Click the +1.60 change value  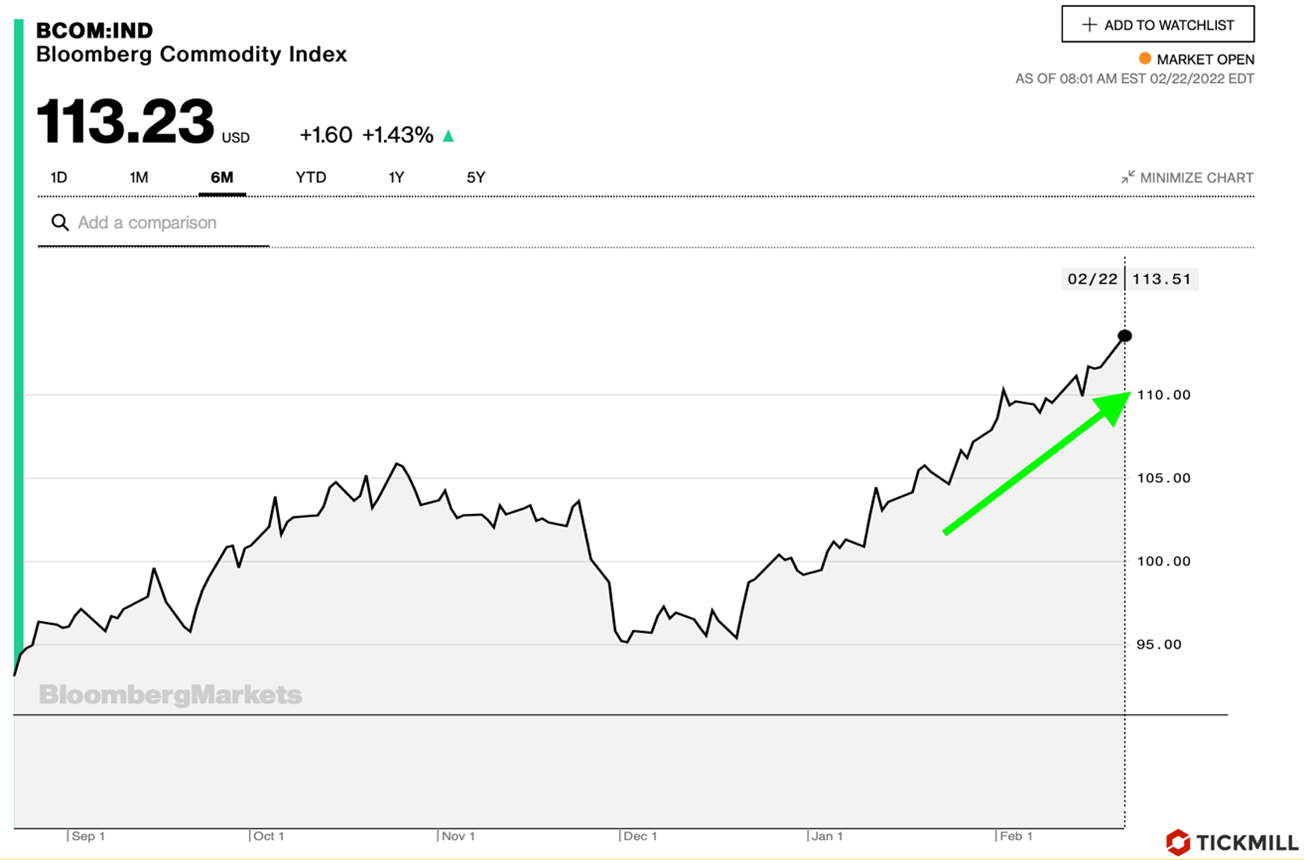point(326,136)
